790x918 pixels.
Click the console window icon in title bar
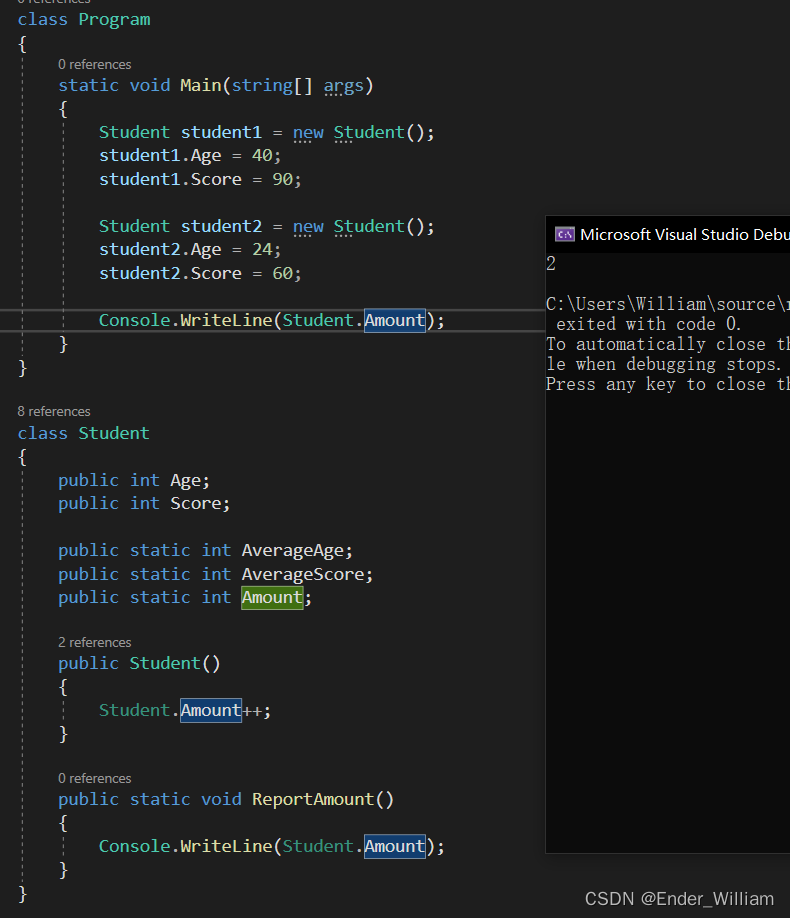tap(565, 234)
